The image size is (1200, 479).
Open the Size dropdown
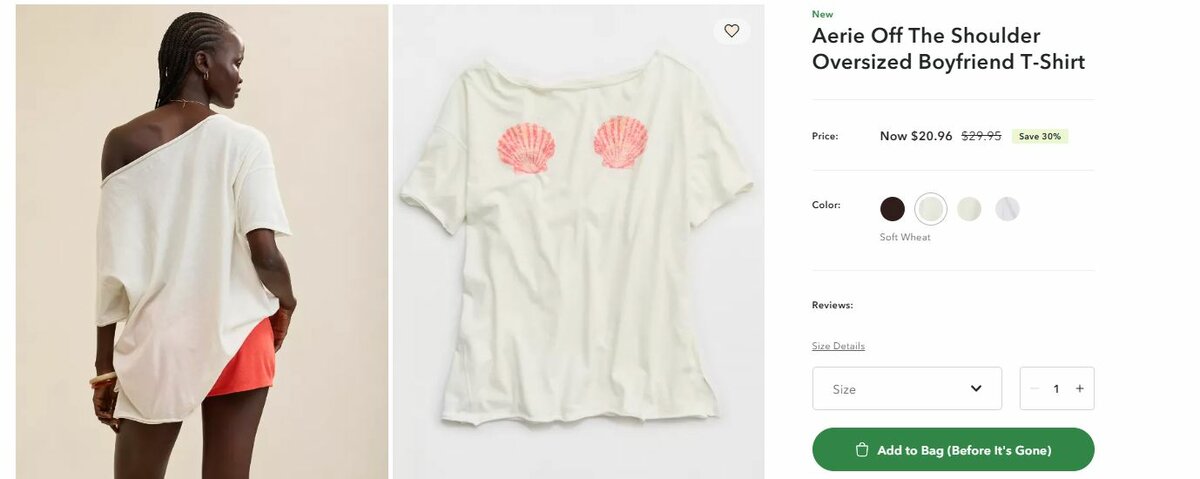(x=906, y=389)
